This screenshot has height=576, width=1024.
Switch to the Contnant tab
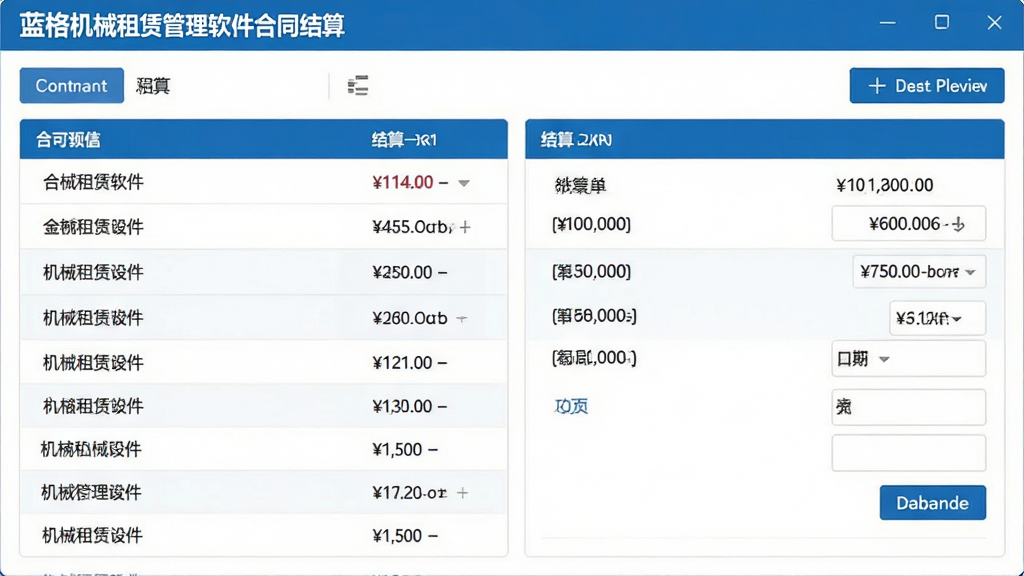click(71, 86)
